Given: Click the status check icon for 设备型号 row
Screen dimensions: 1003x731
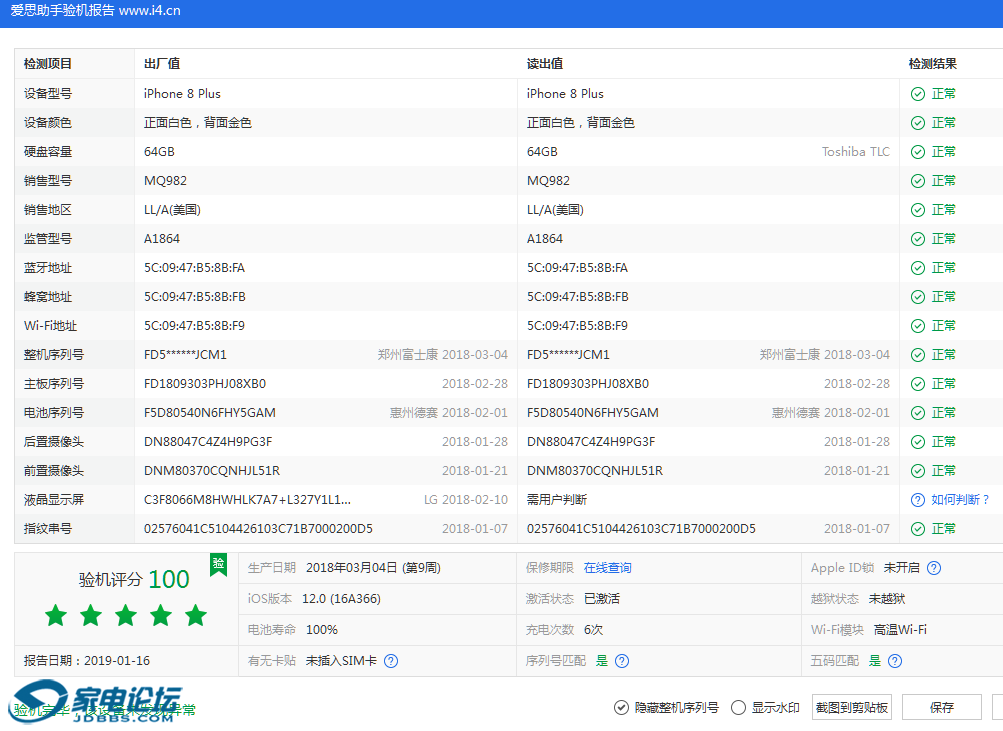Looking at the screenshot, I should [918, 94].
